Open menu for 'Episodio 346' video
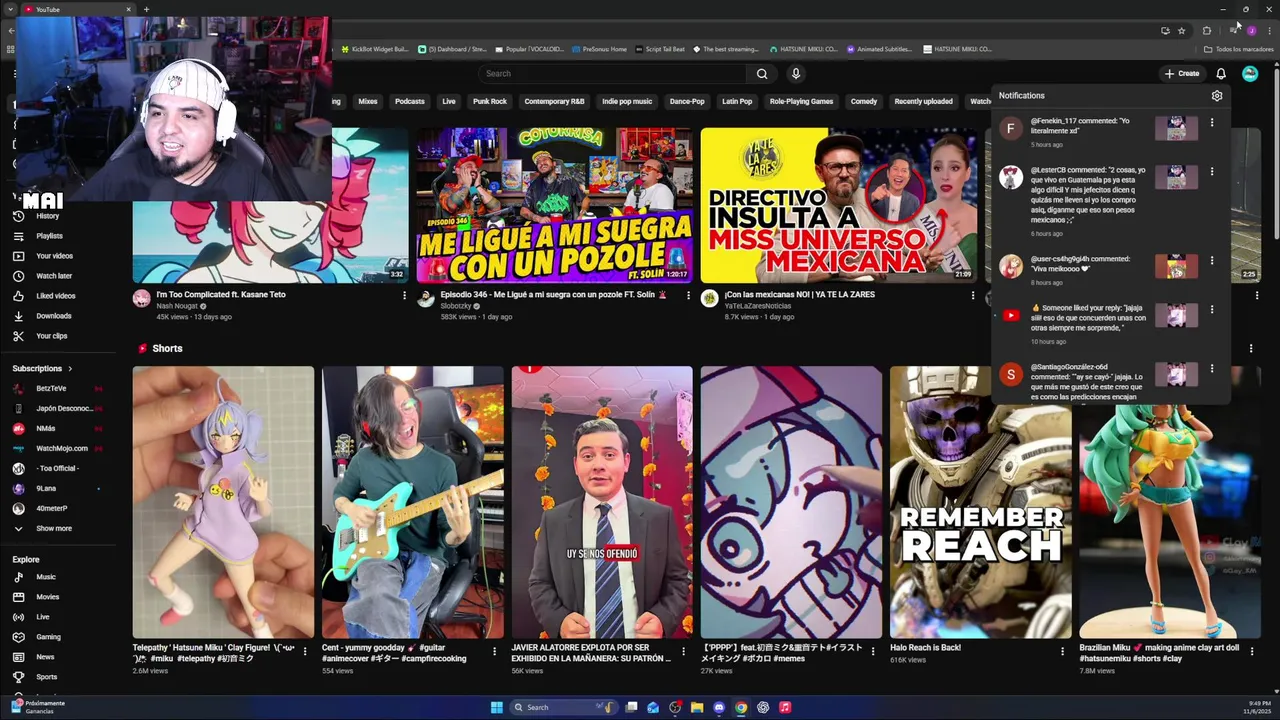Image resolution: width=1280 pixels, height=720 pixels. point(688,296)
